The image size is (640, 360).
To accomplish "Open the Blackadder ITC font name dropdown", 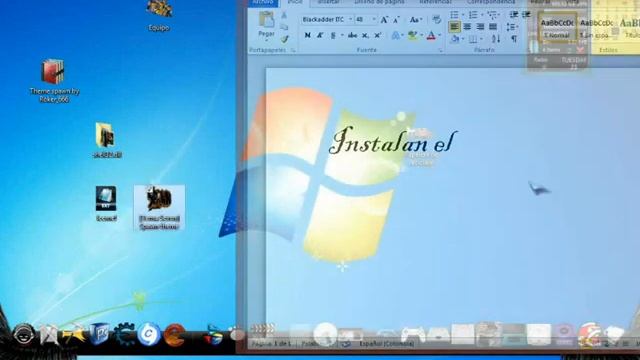I will tap(350, 19).
